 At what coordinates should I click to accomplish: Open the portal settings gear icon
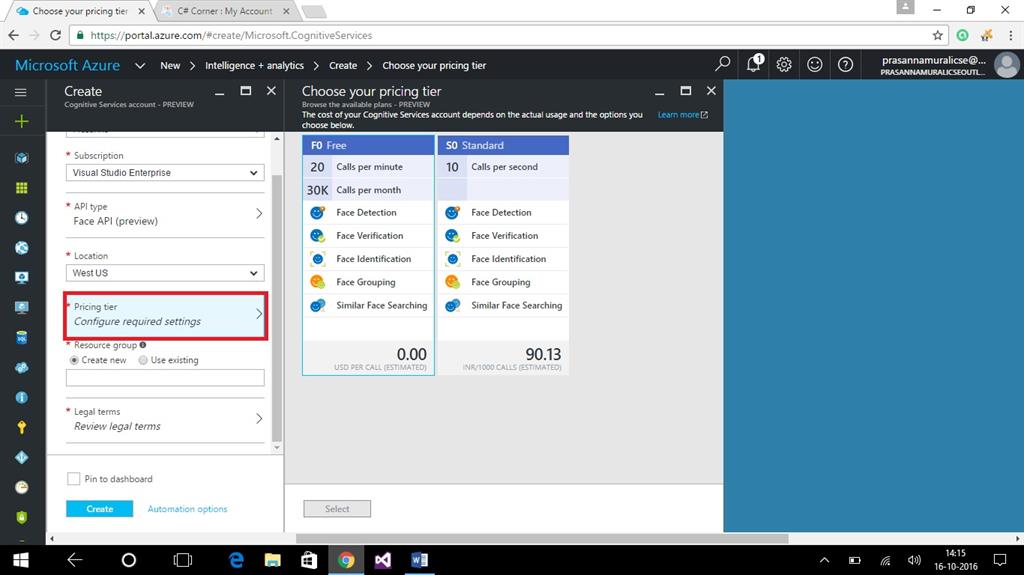coord(784,64)
